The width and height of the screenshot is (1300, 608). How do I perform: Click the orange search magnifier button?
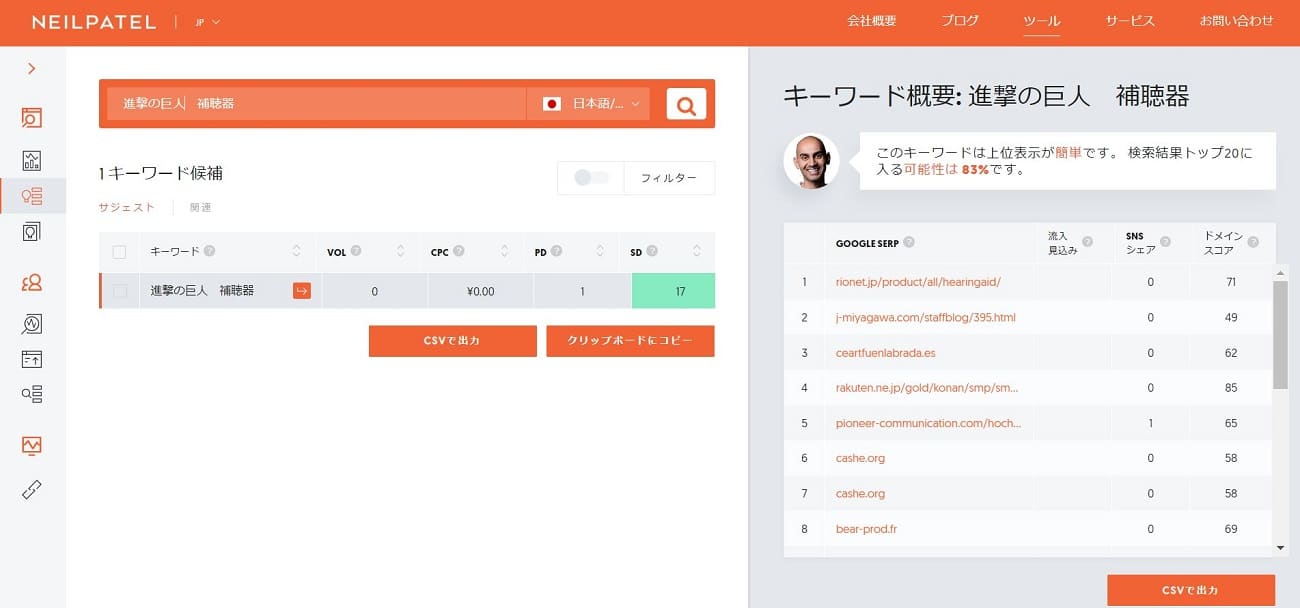click(686, 104)
